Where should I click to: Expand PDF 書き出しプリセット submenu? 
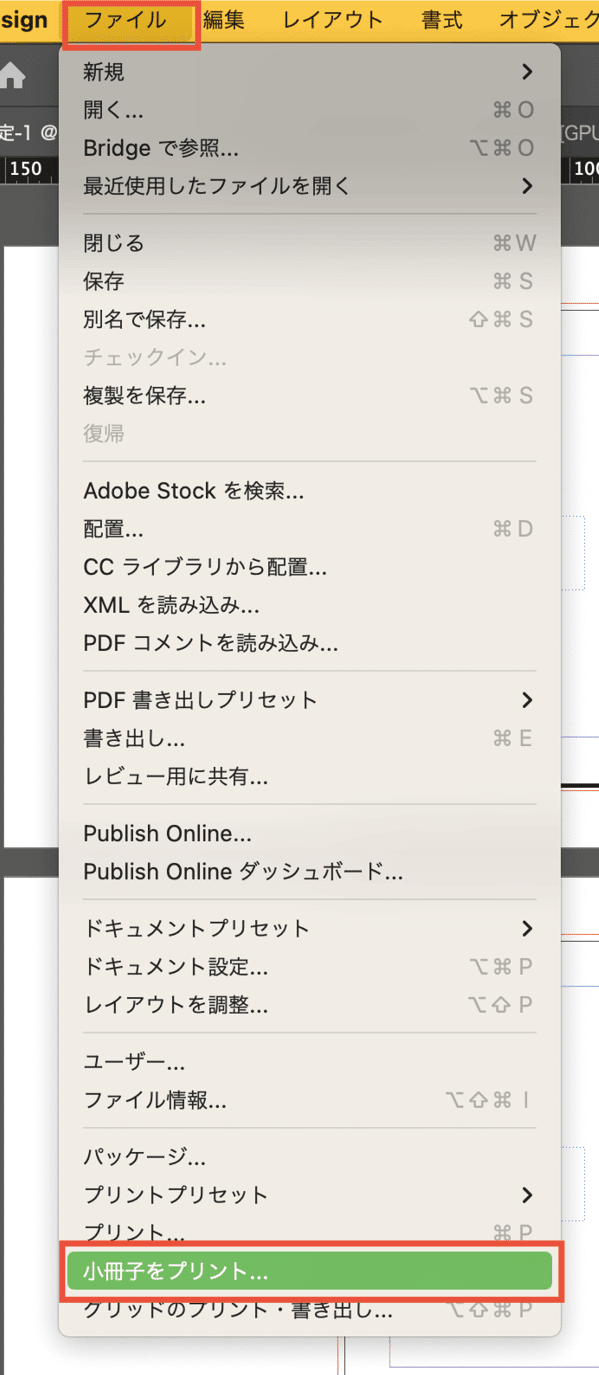pos(310,700)
